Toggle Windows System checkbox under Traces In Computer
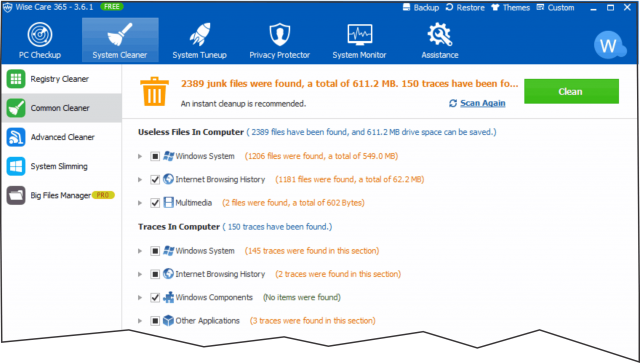This screenshot has width=640, height=363. pos(155,251)
